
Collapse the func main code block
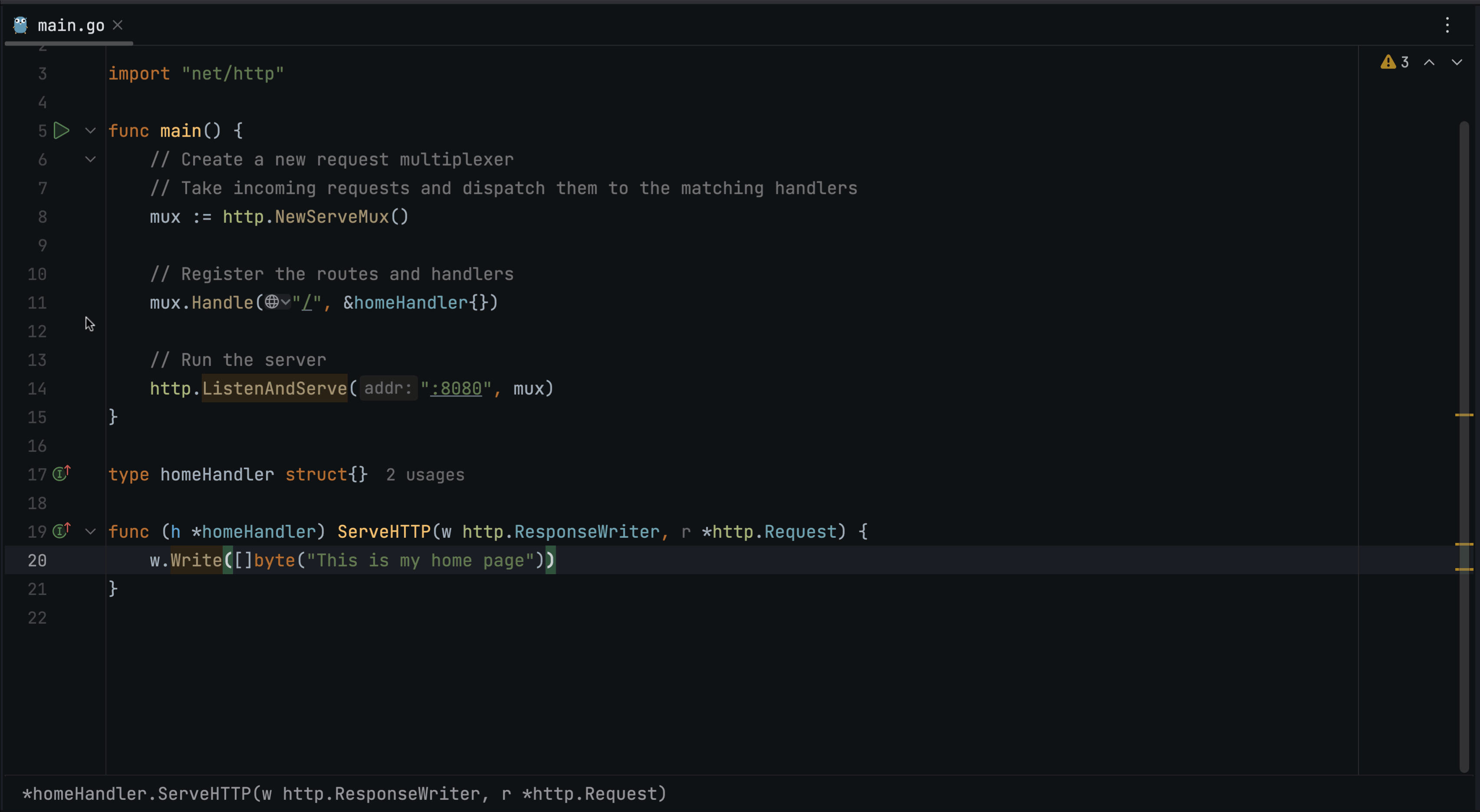90,130
